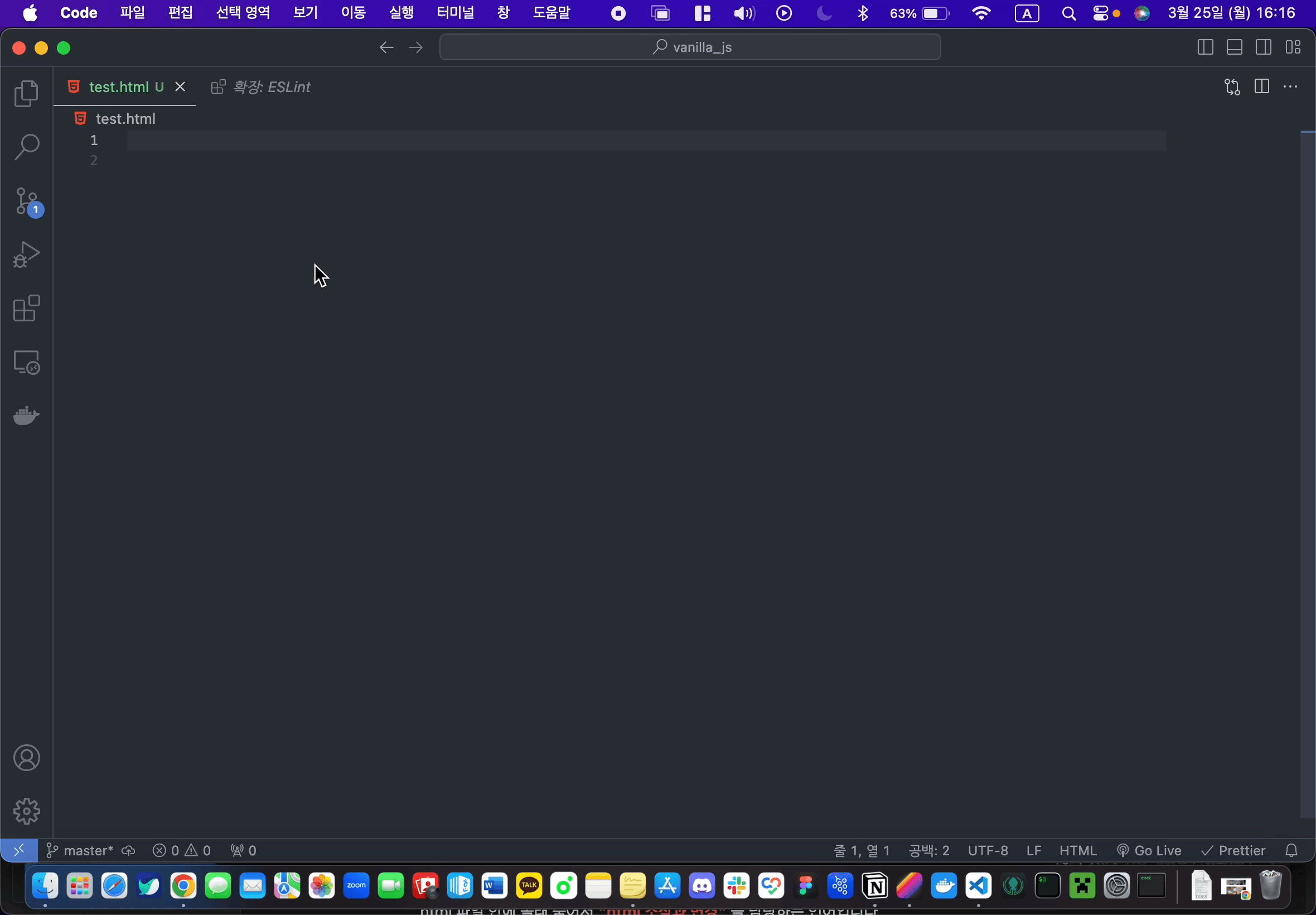Open the Search view icon
This screenshot has width=1316, height=915.
pyautogui.click(x=26, y=147)
